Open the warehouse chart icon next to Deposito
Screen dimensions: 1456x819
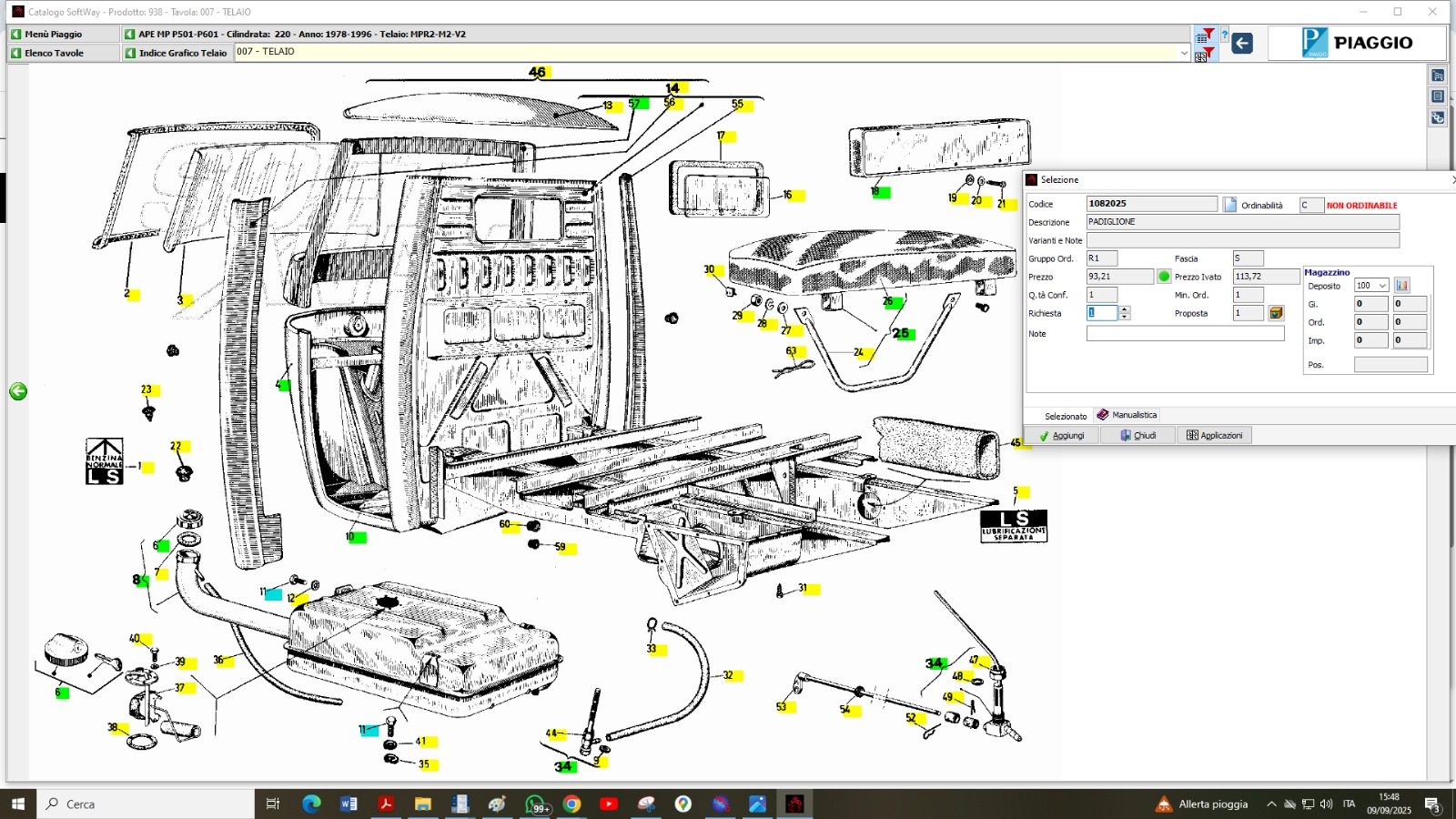1402,286
